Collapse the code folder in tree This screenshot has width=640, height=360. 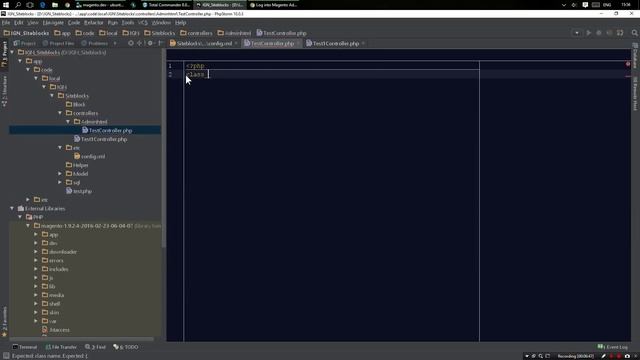[28, 70]
